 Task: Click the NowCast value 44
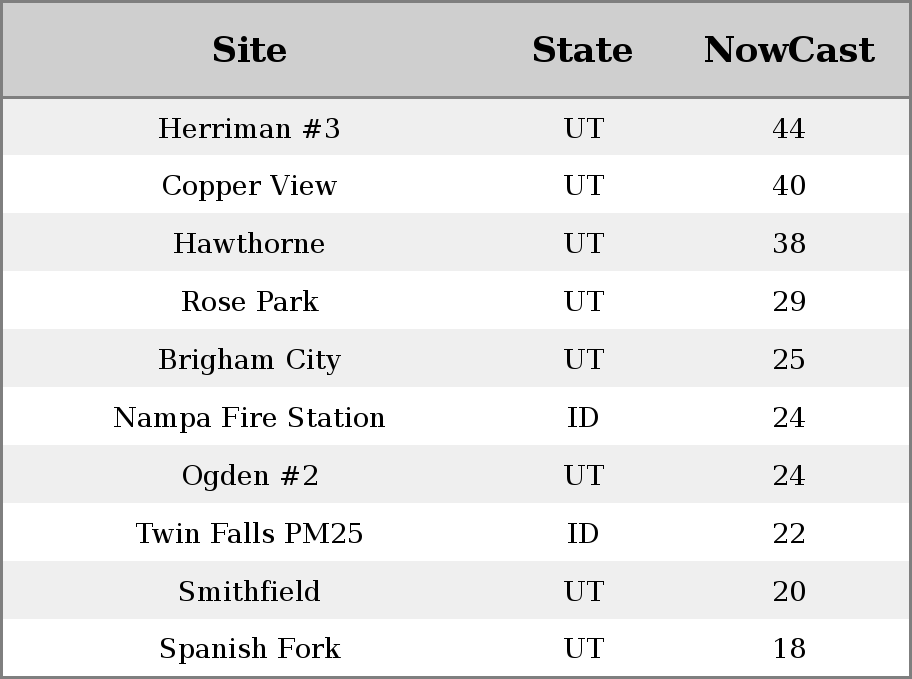(789, 128)
